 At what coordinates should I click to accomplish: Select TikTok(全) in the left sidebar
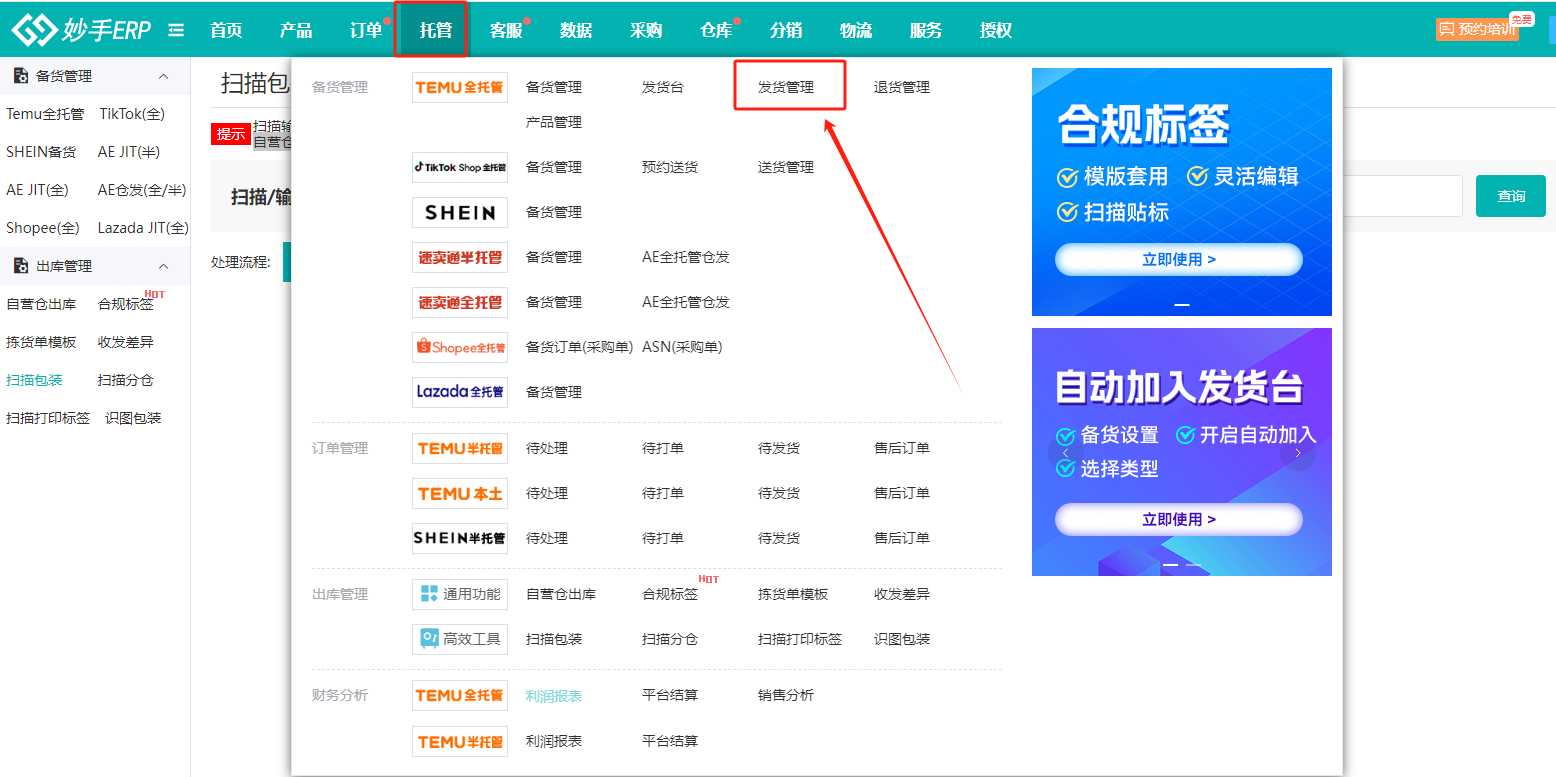pos(132,114)
